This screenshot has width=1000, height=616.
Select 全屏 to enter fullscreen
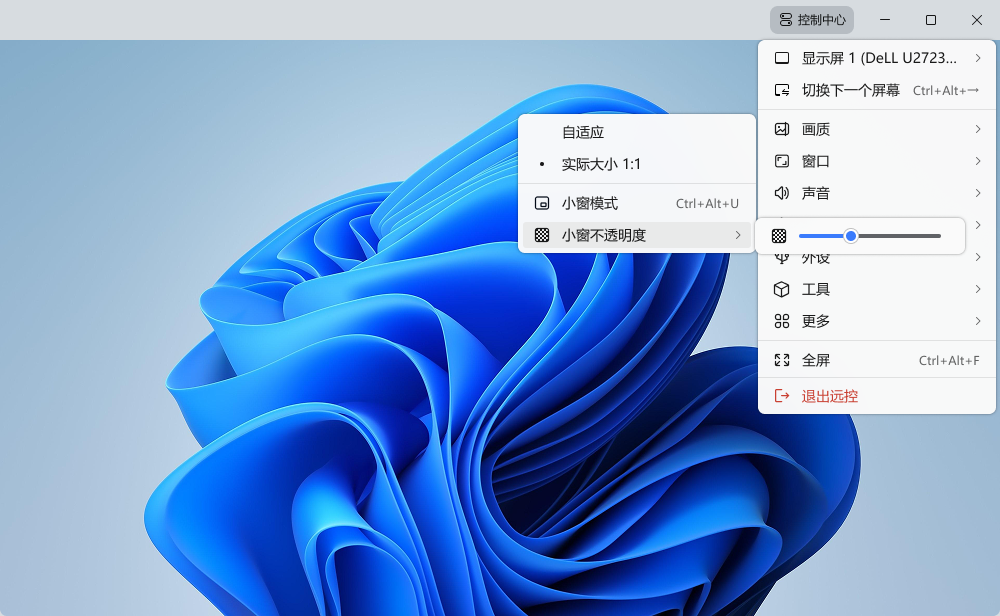[877, 360]
